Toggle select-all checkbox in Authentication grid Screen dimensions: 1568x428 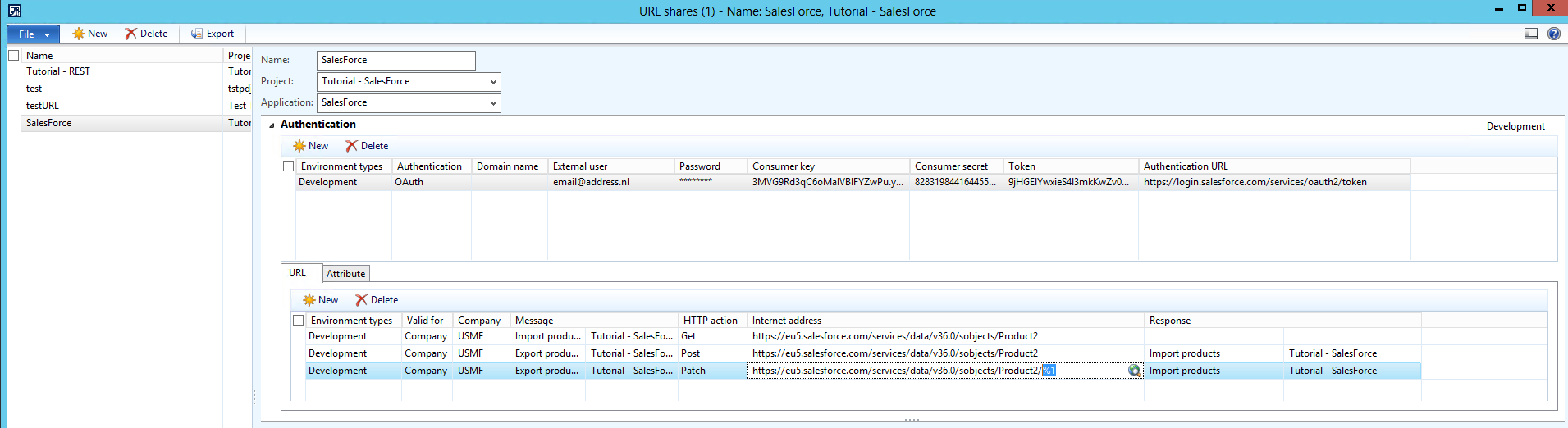(x=289, y=166)
